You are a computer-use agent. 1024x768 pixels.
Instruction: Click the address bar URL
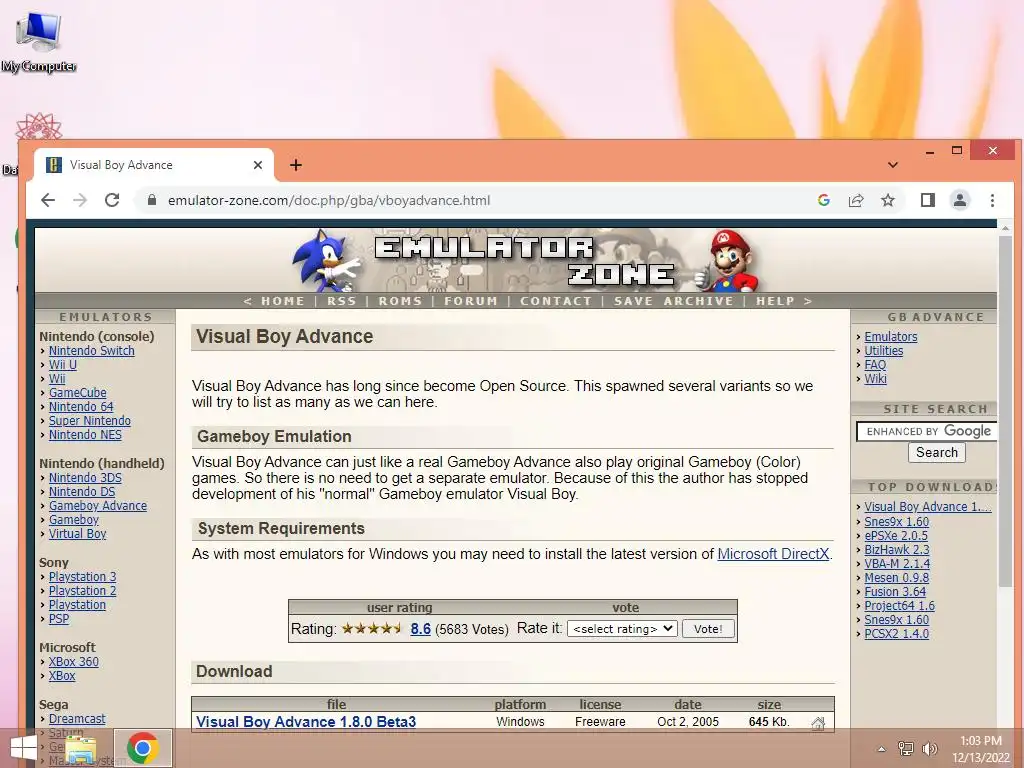pos(328,200)
